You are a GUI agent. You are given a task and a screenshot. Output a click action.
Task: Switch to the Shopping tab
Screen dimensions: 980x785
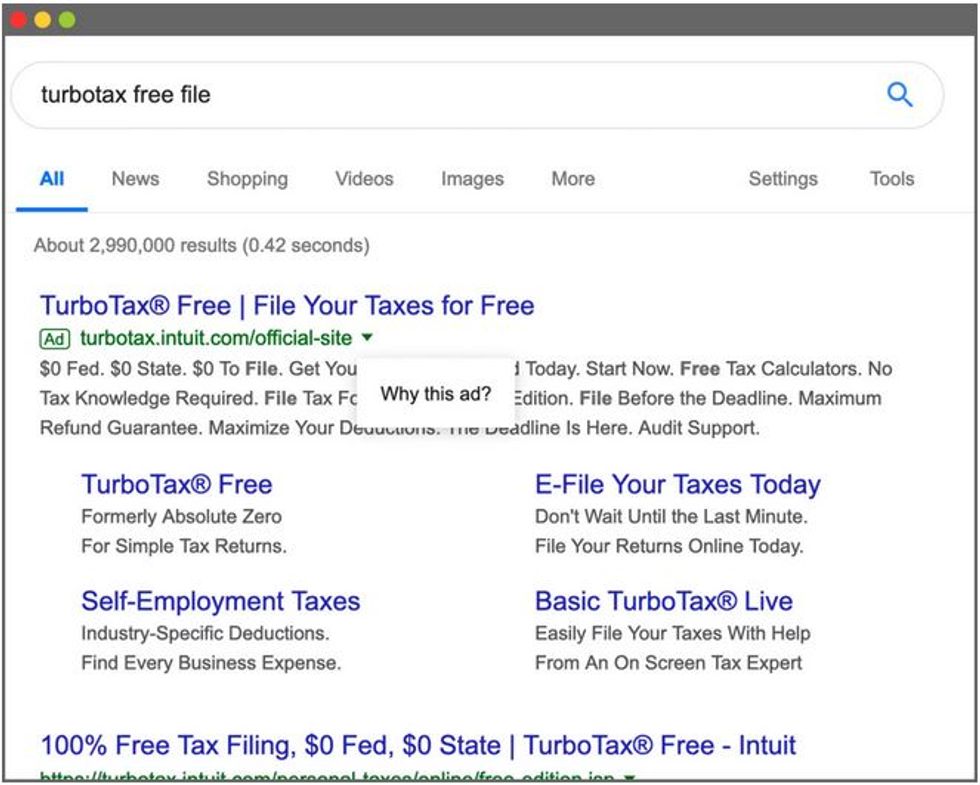pos(247,179)
